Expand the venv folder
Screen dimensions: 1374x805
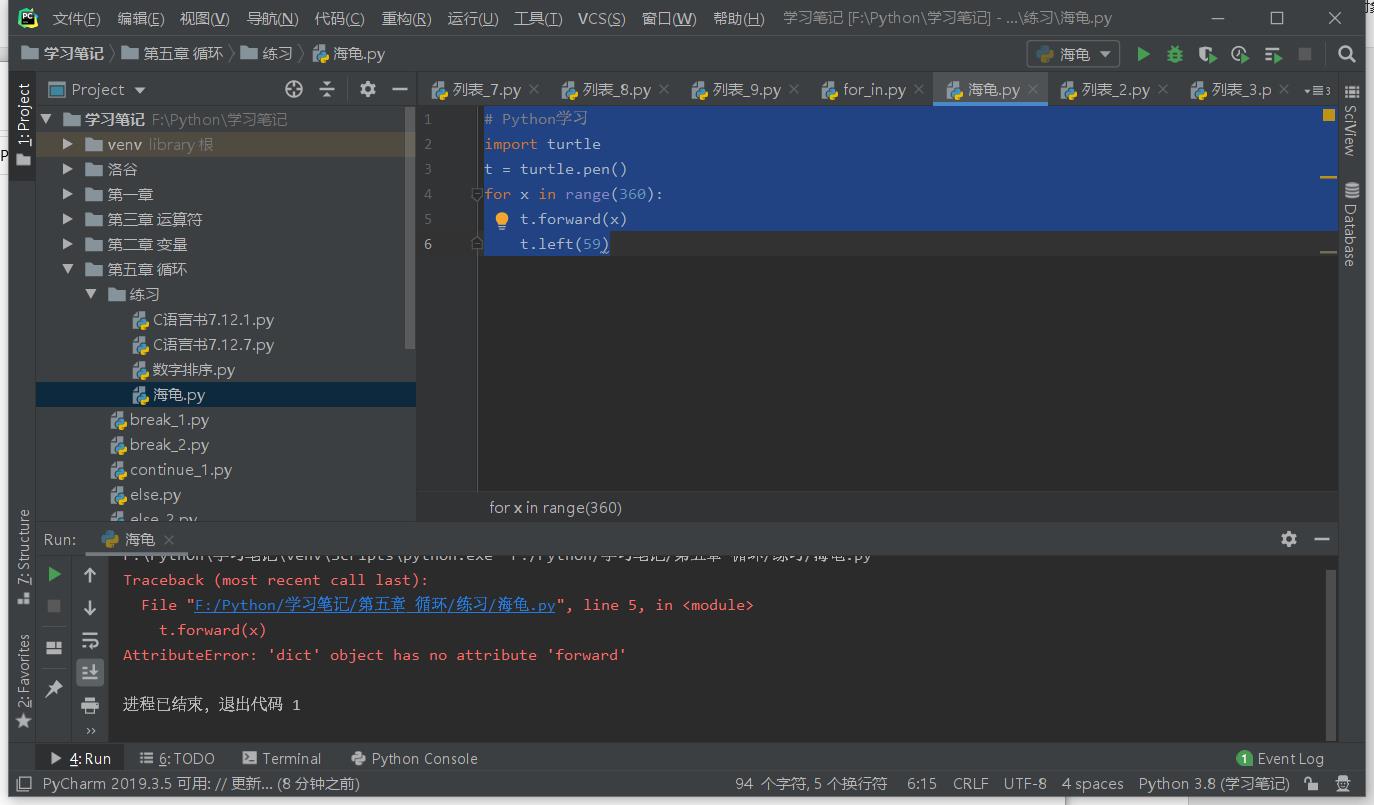68,144
